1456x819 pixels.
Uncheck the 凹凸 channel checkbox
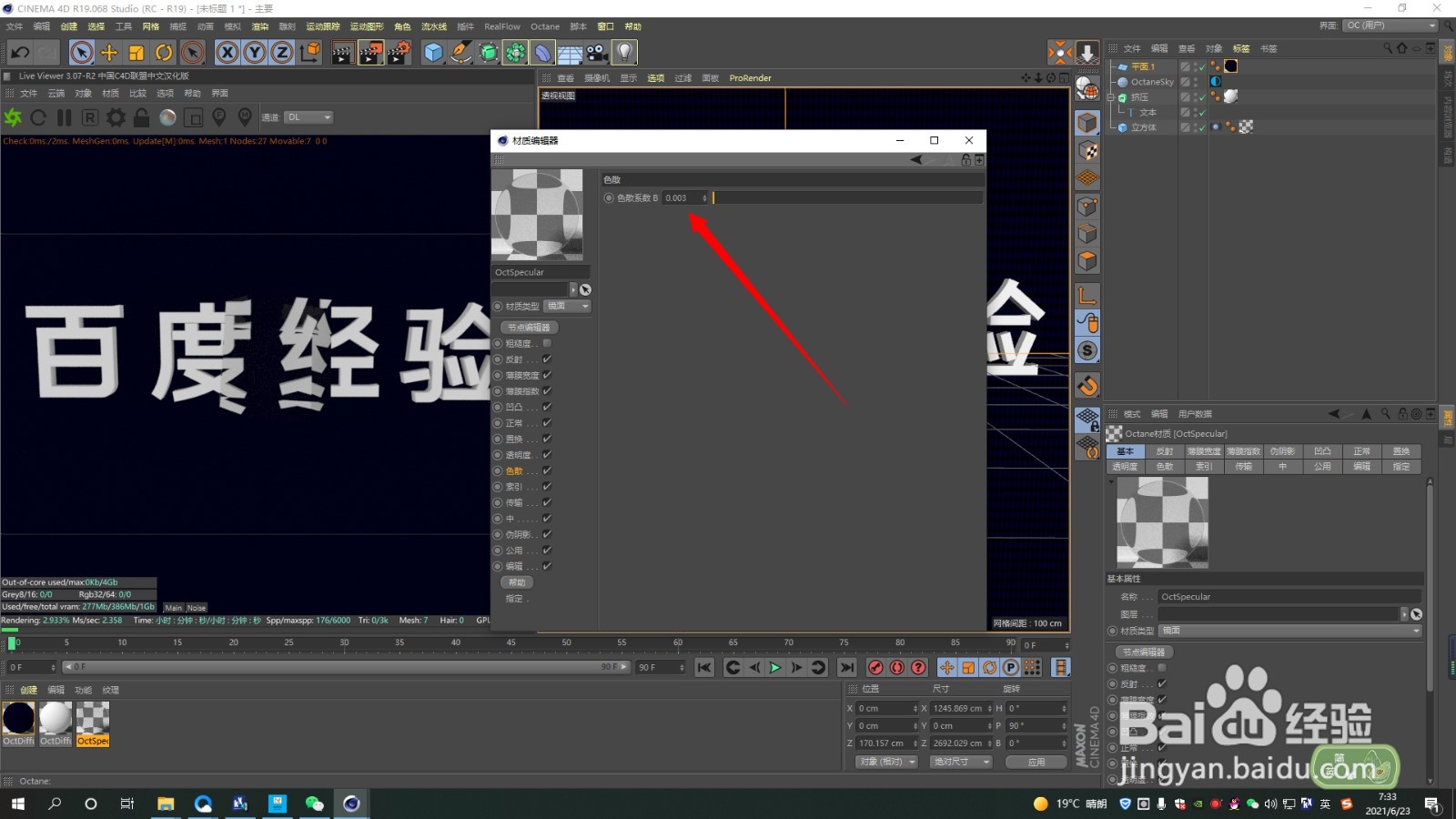click(547, 407)
